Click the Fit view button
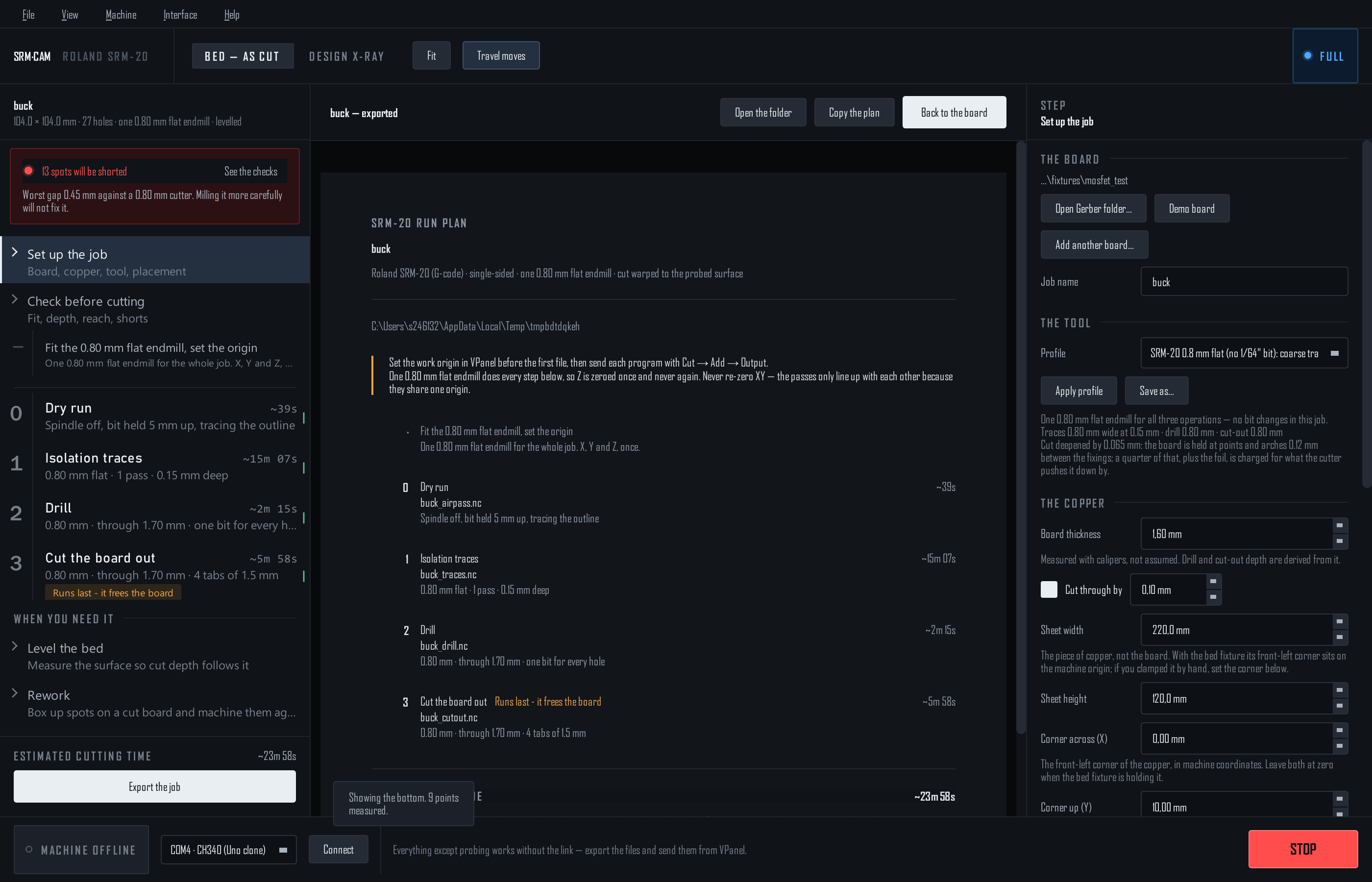Screen dimensions: 1372x882 pyautogui.click(x=431, y=55)
